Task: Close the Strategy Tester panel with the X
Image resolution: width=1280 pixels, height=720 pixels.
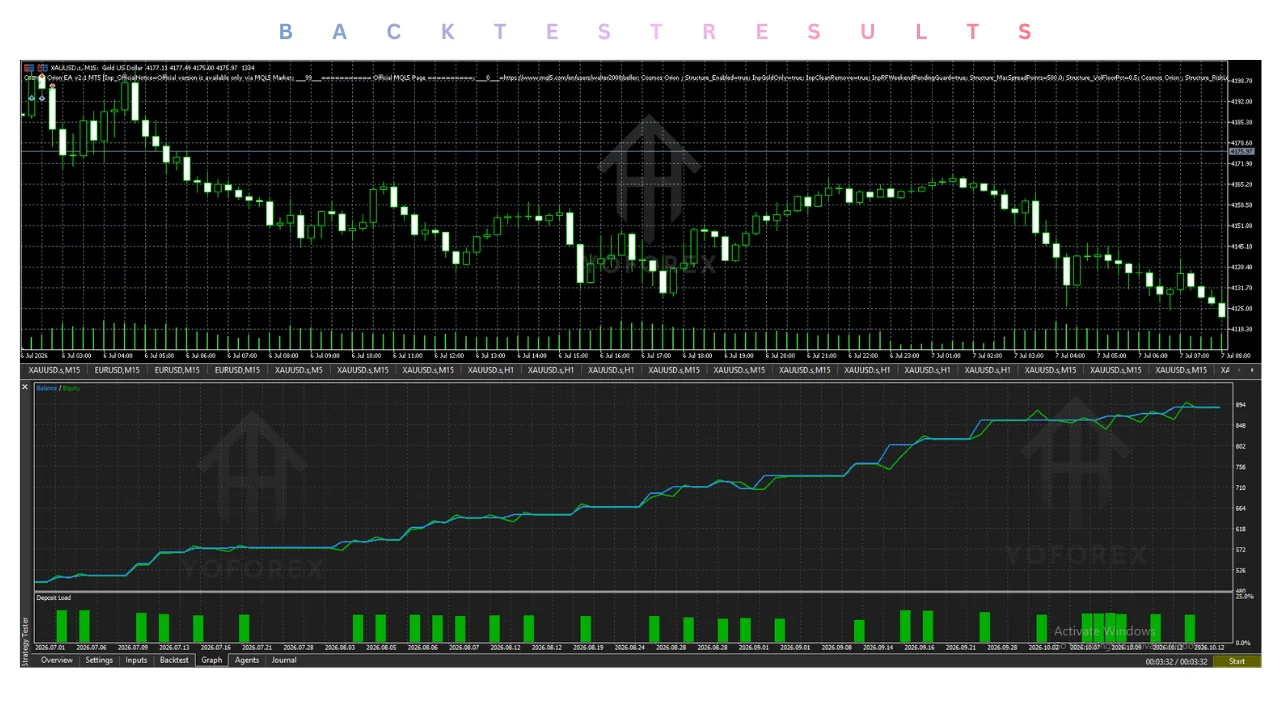Action: 26,387
